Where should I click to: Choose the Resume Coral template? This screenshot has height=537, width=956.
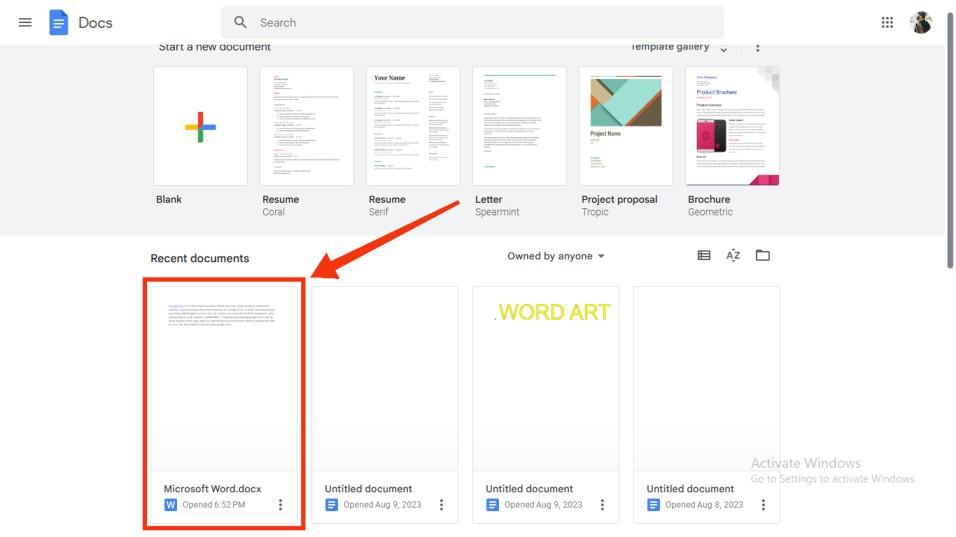click(307, 126)
